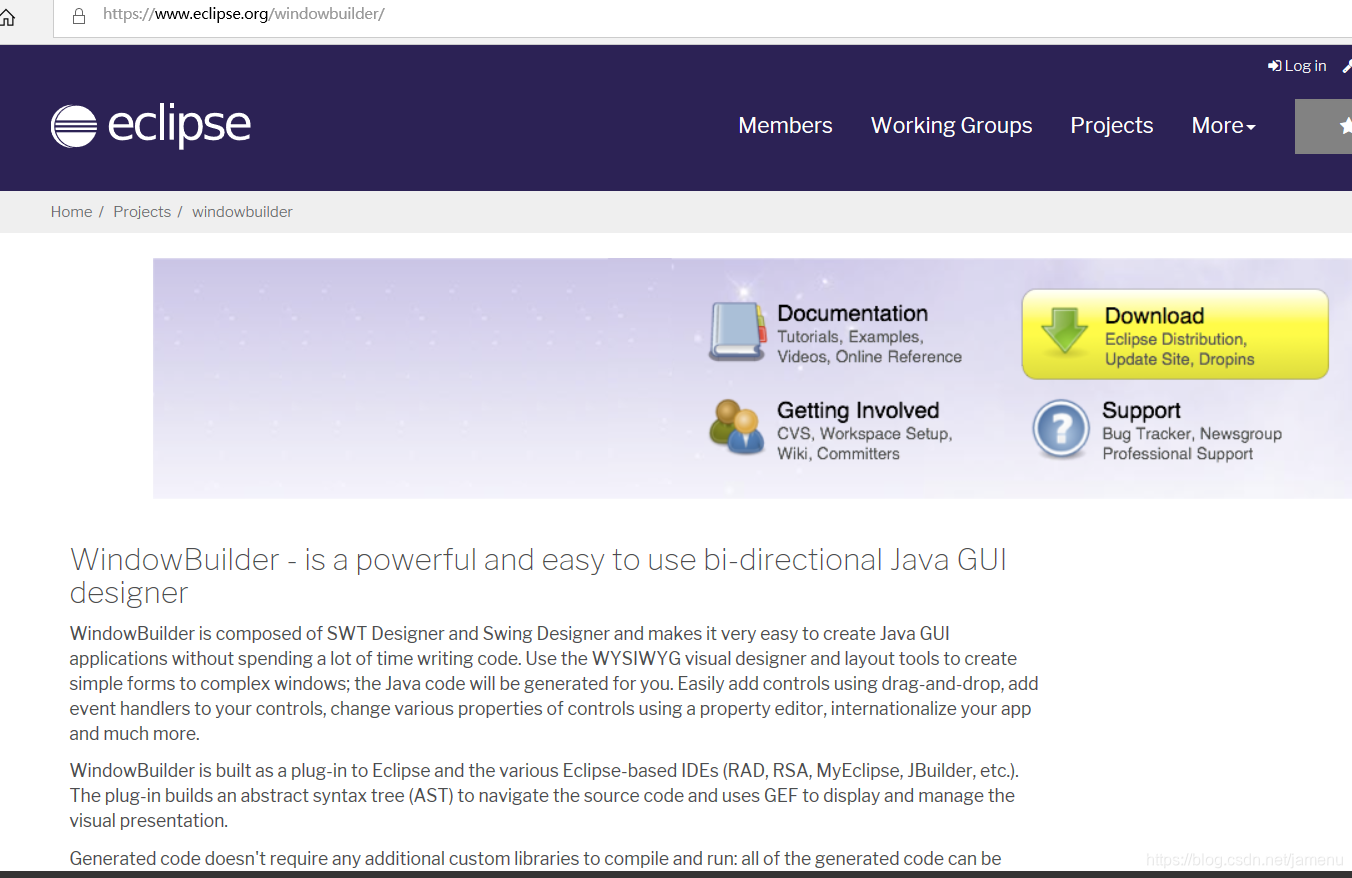Click the Eclipse logo
This screenshot has width=1352, height=878.
coord(151,126)
